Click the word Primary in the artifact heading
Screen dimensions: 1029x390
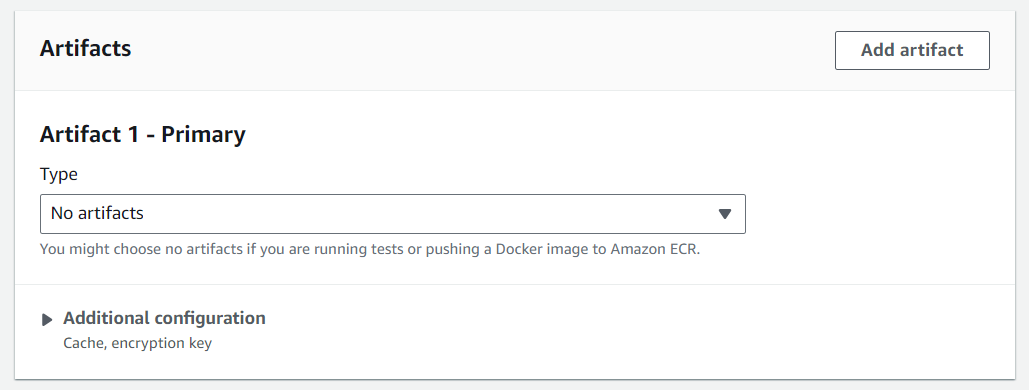203,134
